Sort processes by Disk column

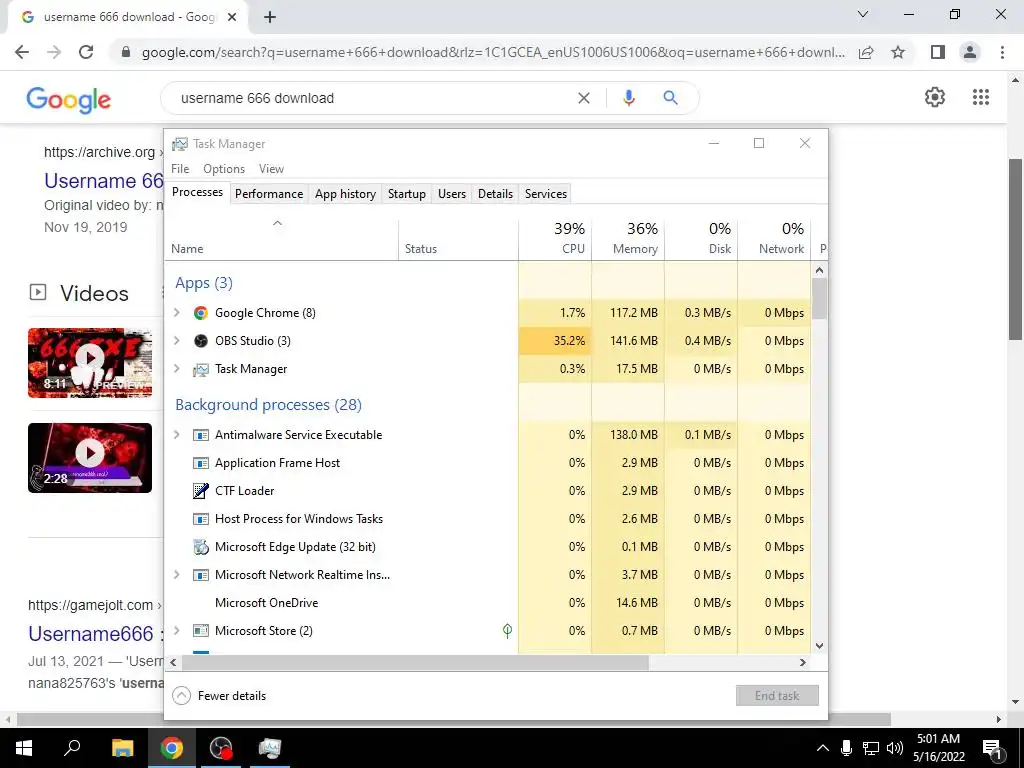(x=701, y=238)
